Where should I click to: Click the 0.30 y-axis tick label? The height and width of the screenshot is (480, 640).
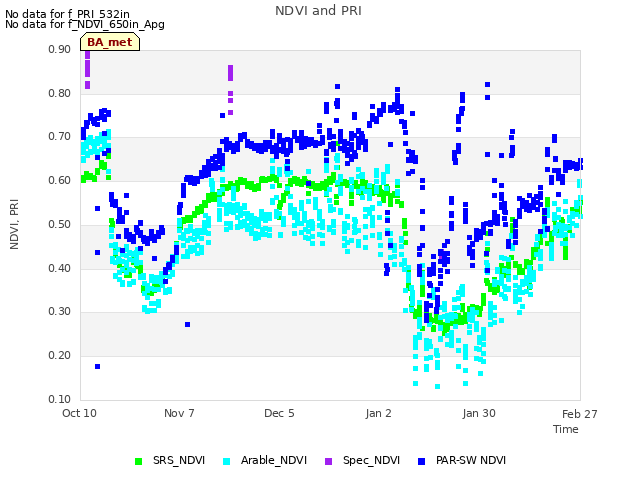coord(60,311)
